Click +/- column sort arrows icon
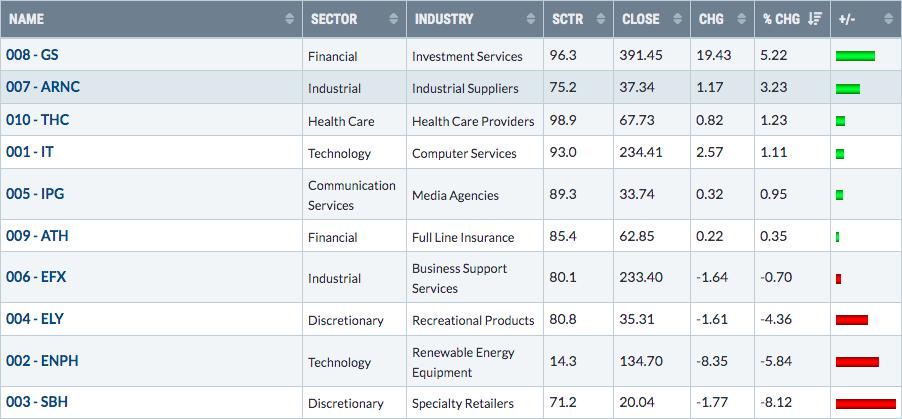This screenshot has width=902, height=419. [x=889, y=19]
